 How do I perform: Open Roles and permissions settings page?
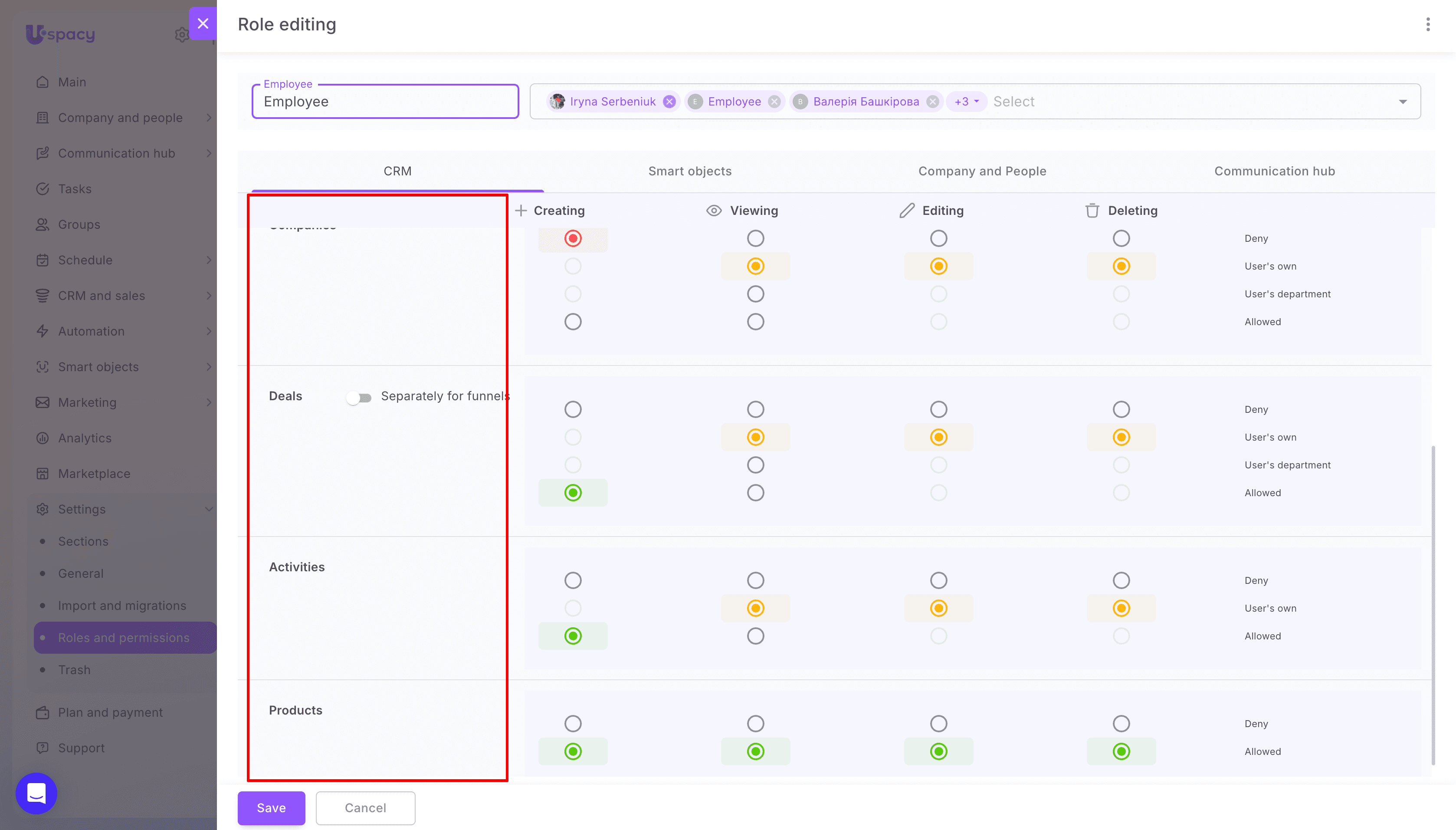pyautogui.click(x=125, y=637)
